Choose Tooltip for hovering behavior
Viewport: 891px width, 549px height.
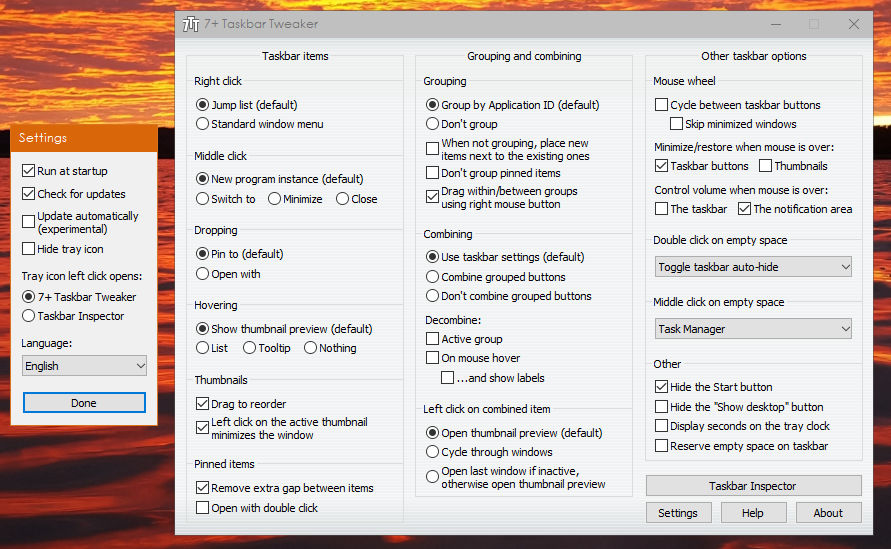[x=267, y=348]
